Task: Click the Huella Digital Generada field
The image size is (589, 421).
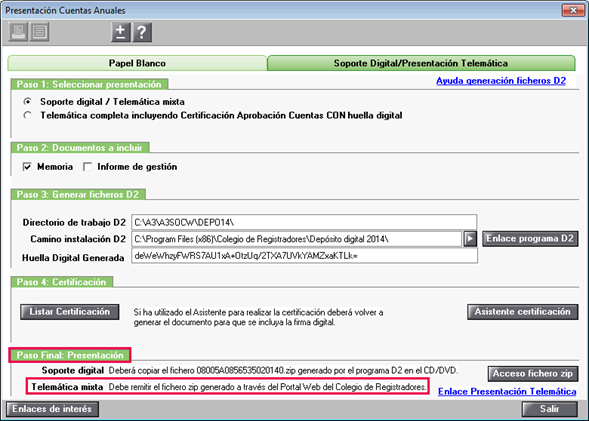Action: pyautogui.click(x=304, y=256)
